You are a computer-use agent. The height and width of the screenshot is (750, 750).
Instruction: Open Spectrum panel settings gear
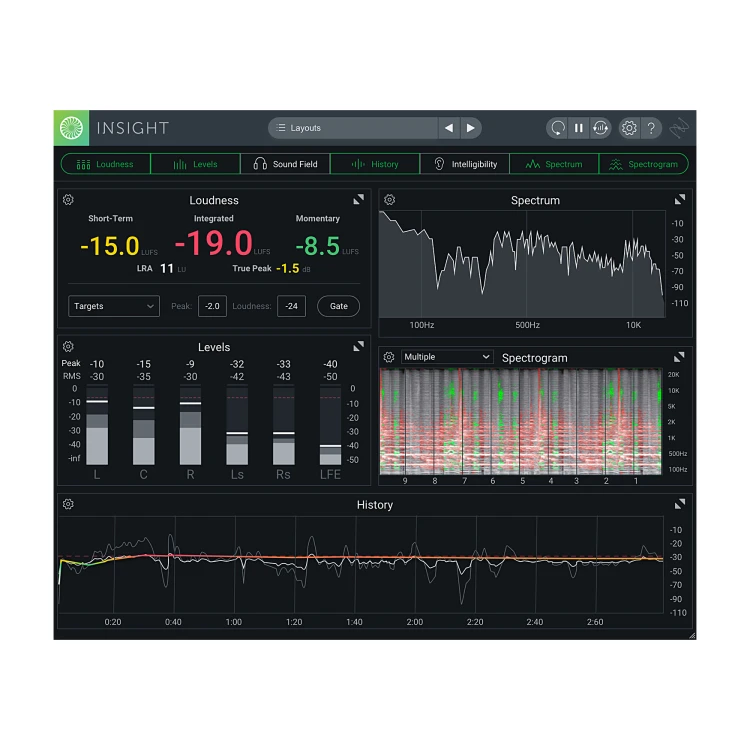[390, 199]
